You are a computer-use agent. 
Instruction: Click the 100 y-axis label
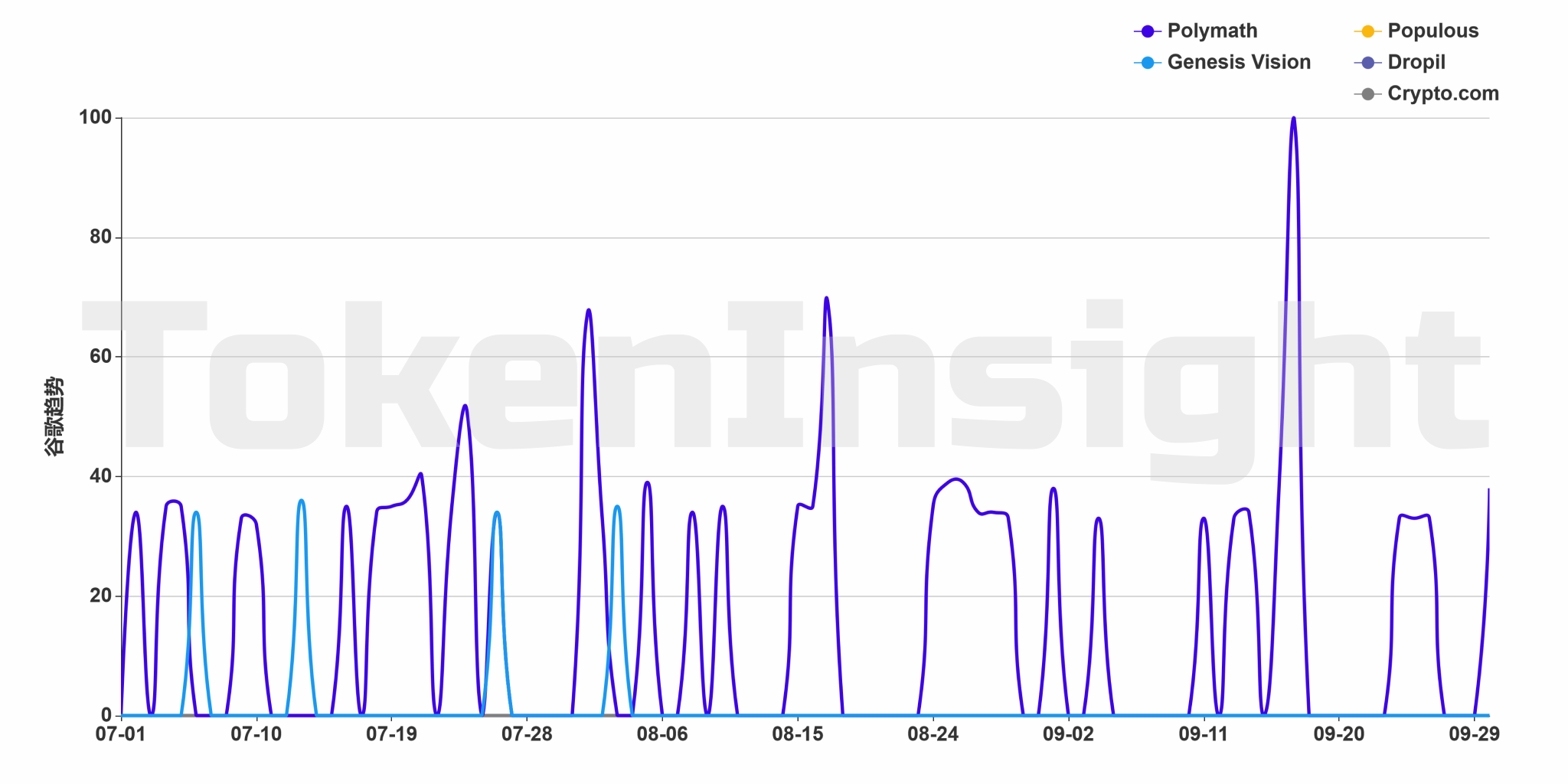click(95, 118)
